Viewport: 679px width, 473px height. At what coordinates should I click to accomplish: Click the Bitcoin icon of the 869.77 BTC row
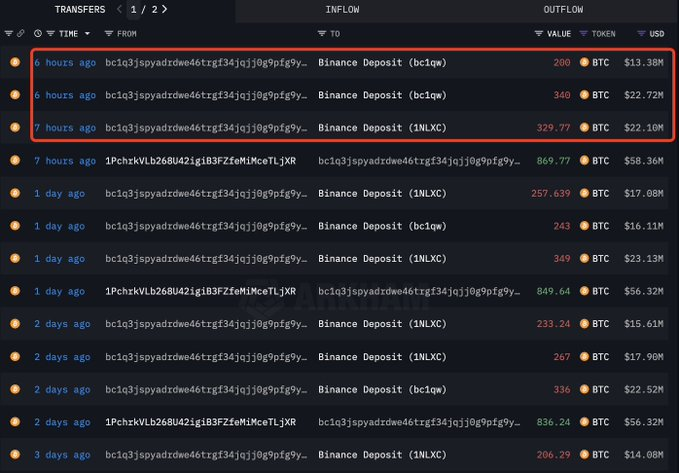click(15, 161)
